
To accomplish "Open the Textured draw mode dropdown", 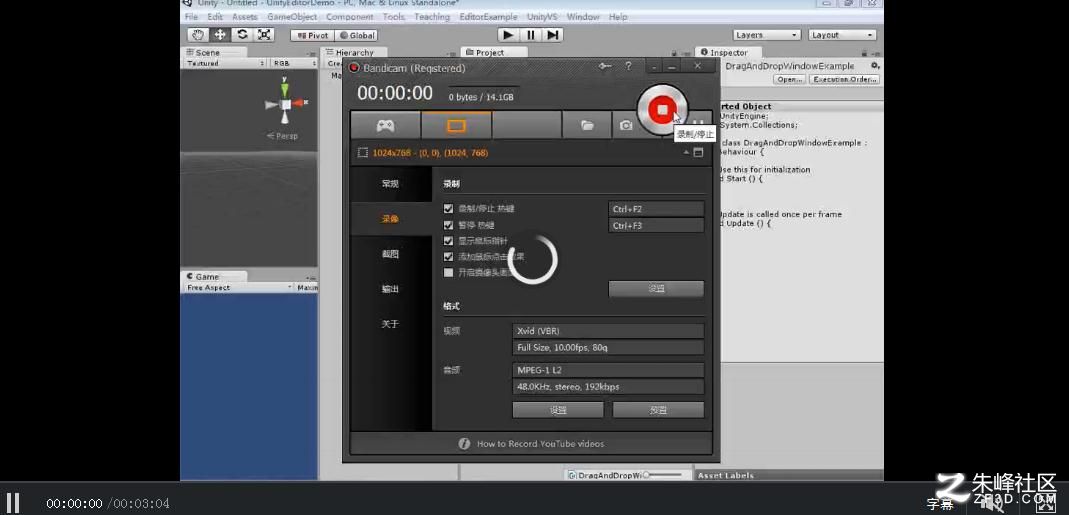I will click(226, 63).
